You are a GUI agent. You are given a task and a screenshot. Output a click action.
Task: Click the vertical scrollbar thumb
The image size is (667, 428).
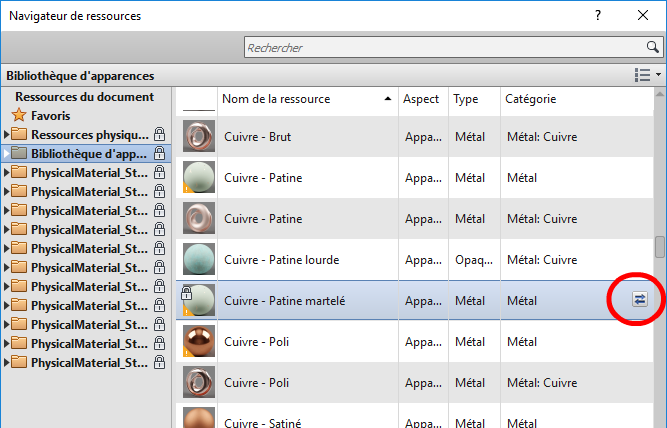tap(659, 246)
